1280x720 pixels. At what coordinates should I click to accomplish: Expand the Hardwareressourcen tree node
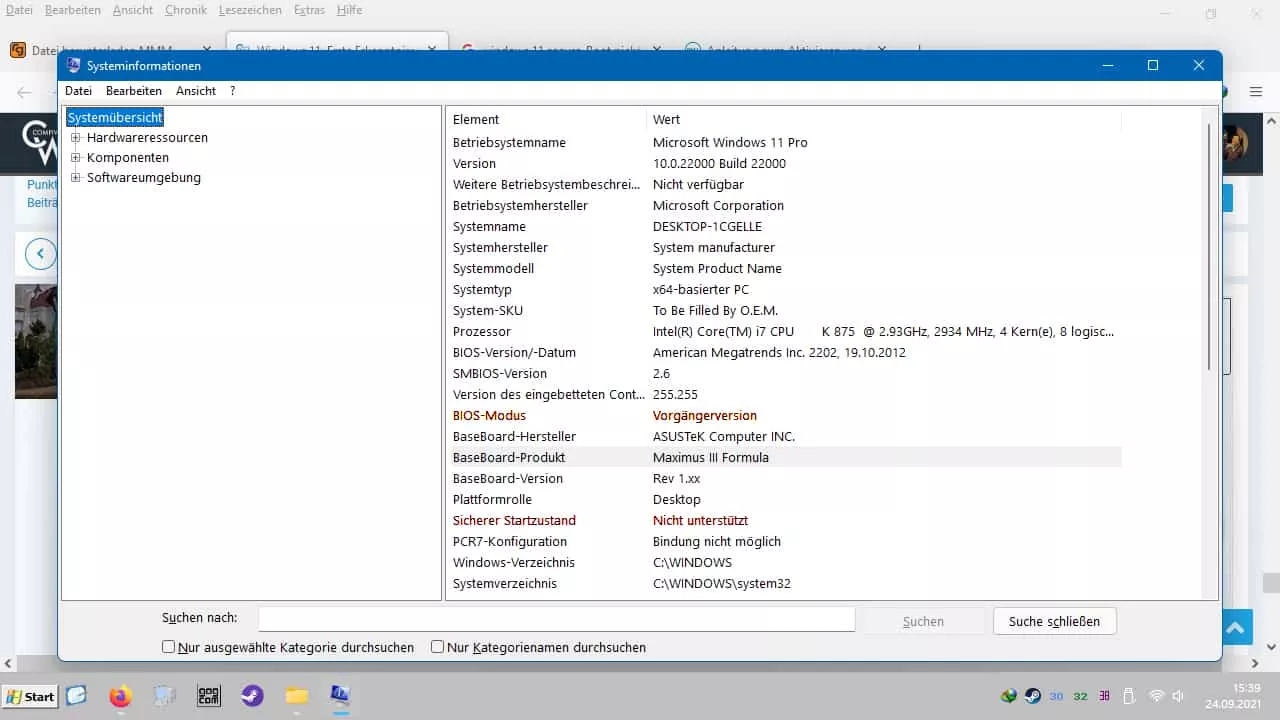click(x=75, y=138)
